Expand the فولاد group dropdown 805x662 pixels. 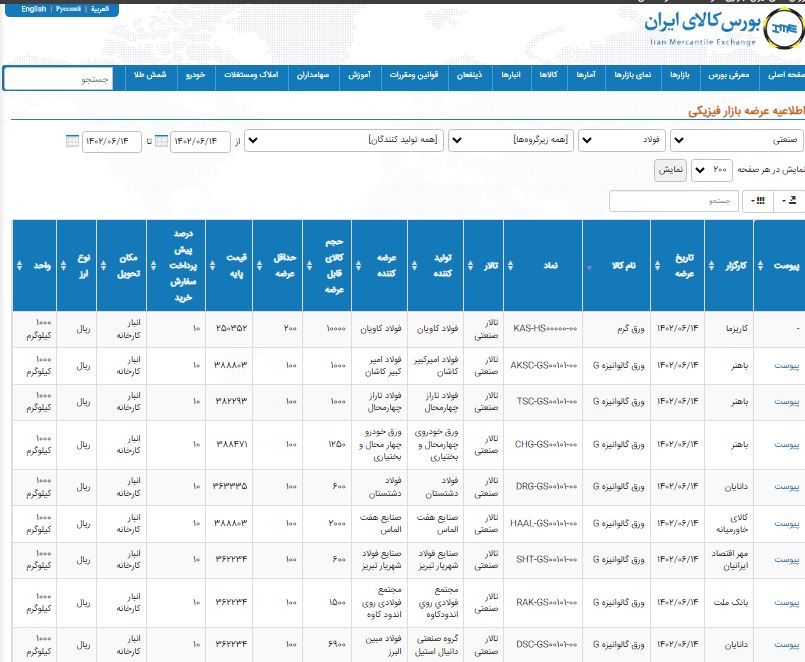tap(622, 140)
